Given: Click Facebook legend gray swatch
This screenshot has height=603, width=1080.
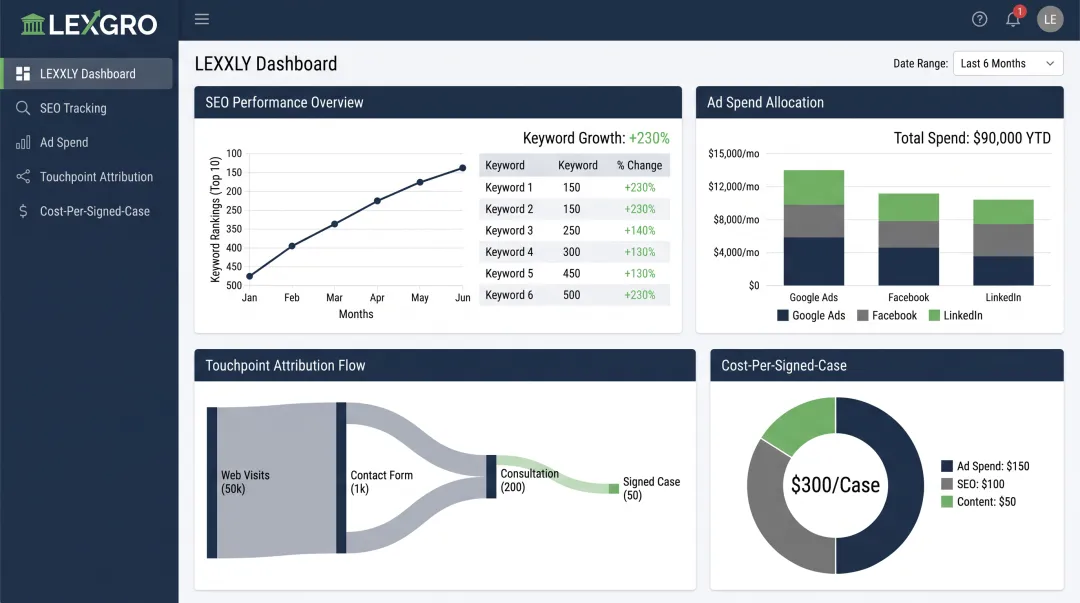Looking at the screenshot, I should tap(862, 316).
